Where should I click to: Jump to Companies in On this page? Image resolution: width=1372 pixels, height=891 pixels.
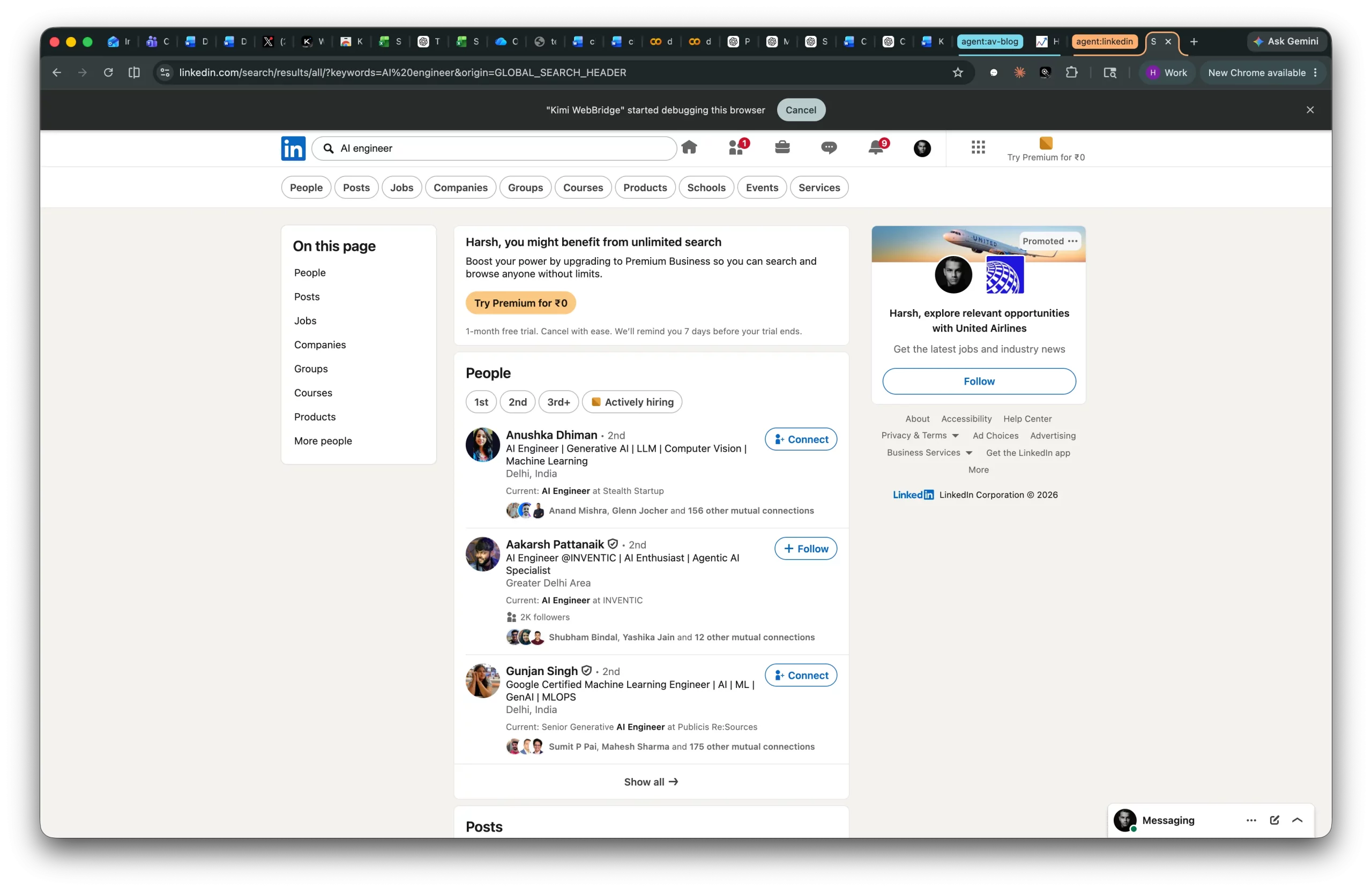[x=320, y=345]
